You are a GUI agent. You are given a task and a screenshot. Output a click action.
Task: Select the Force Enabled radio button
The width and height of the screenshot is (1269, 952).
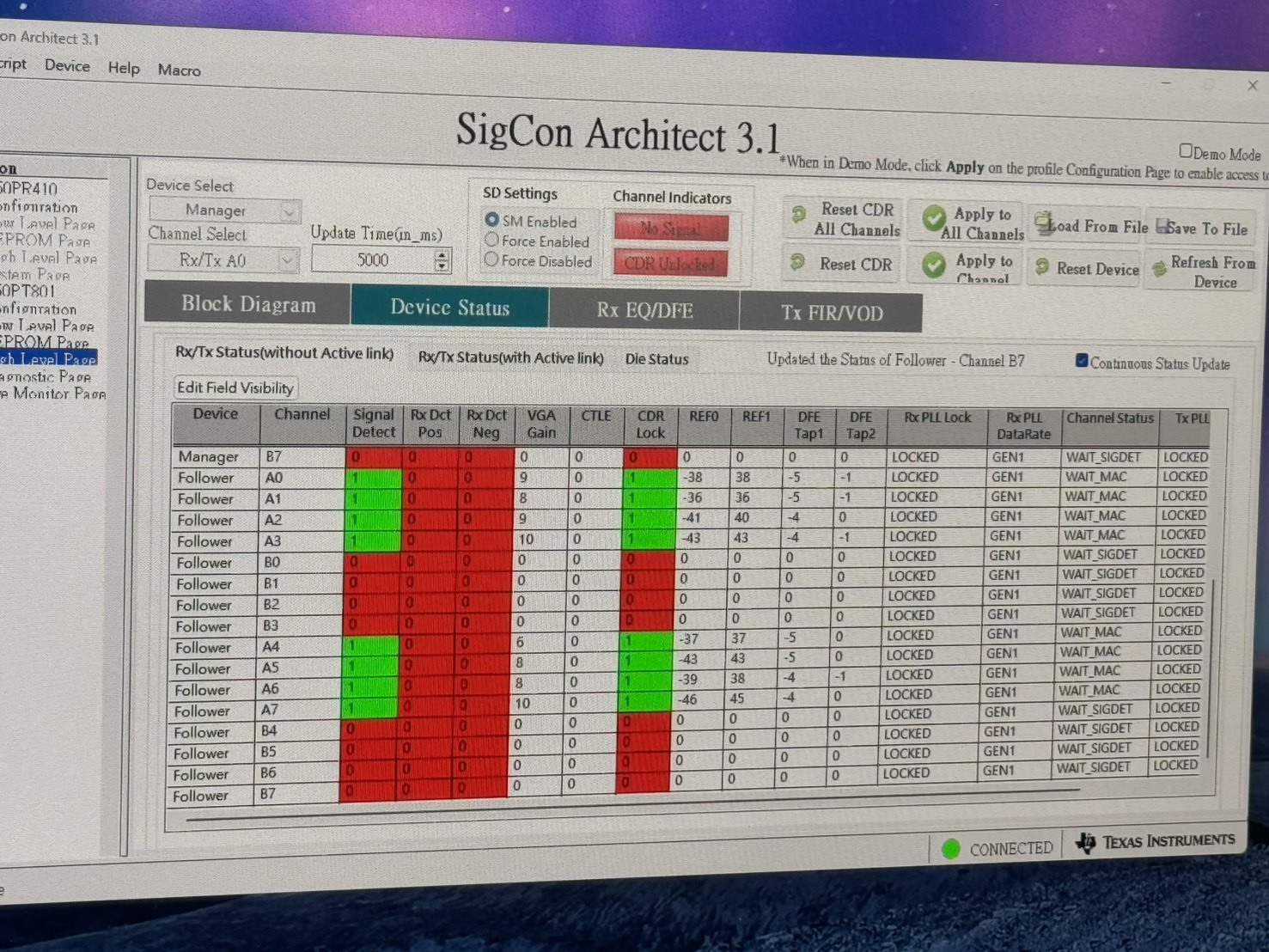(491, 240)
